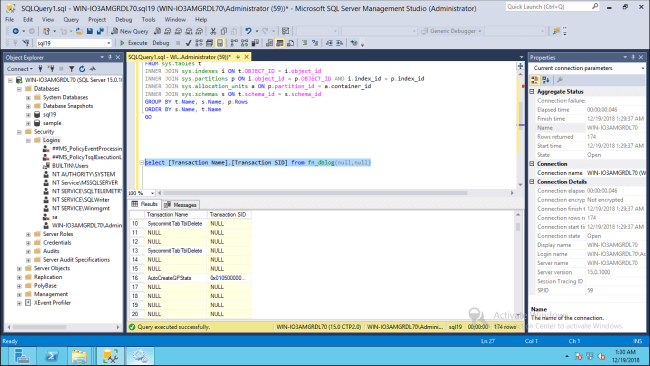The image size is (650, 366).
Task: Toggle Results to Text output mode
Action: pyautogui.click(x=269, y=43)
